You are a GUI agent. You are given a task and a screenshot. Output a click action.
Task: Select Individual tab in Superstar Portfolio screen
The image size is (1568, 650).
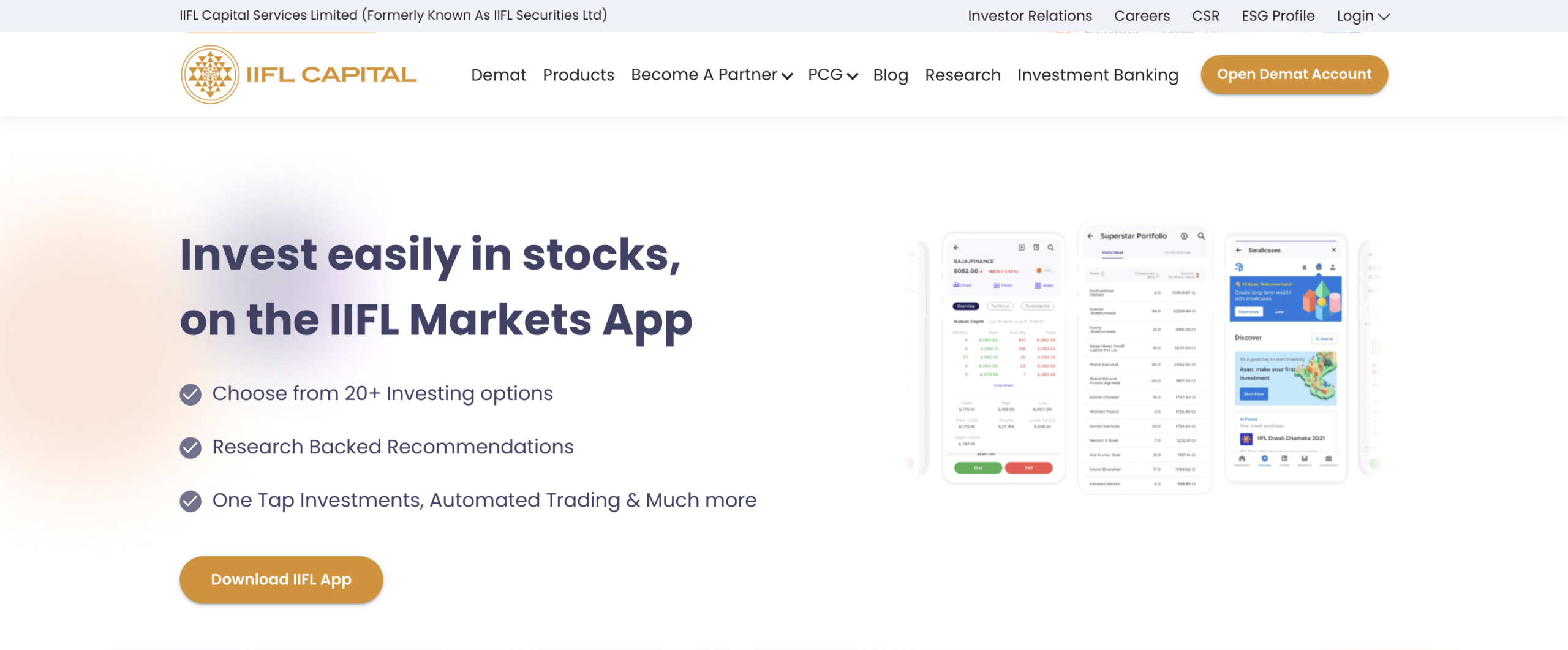coord(1112,252)
